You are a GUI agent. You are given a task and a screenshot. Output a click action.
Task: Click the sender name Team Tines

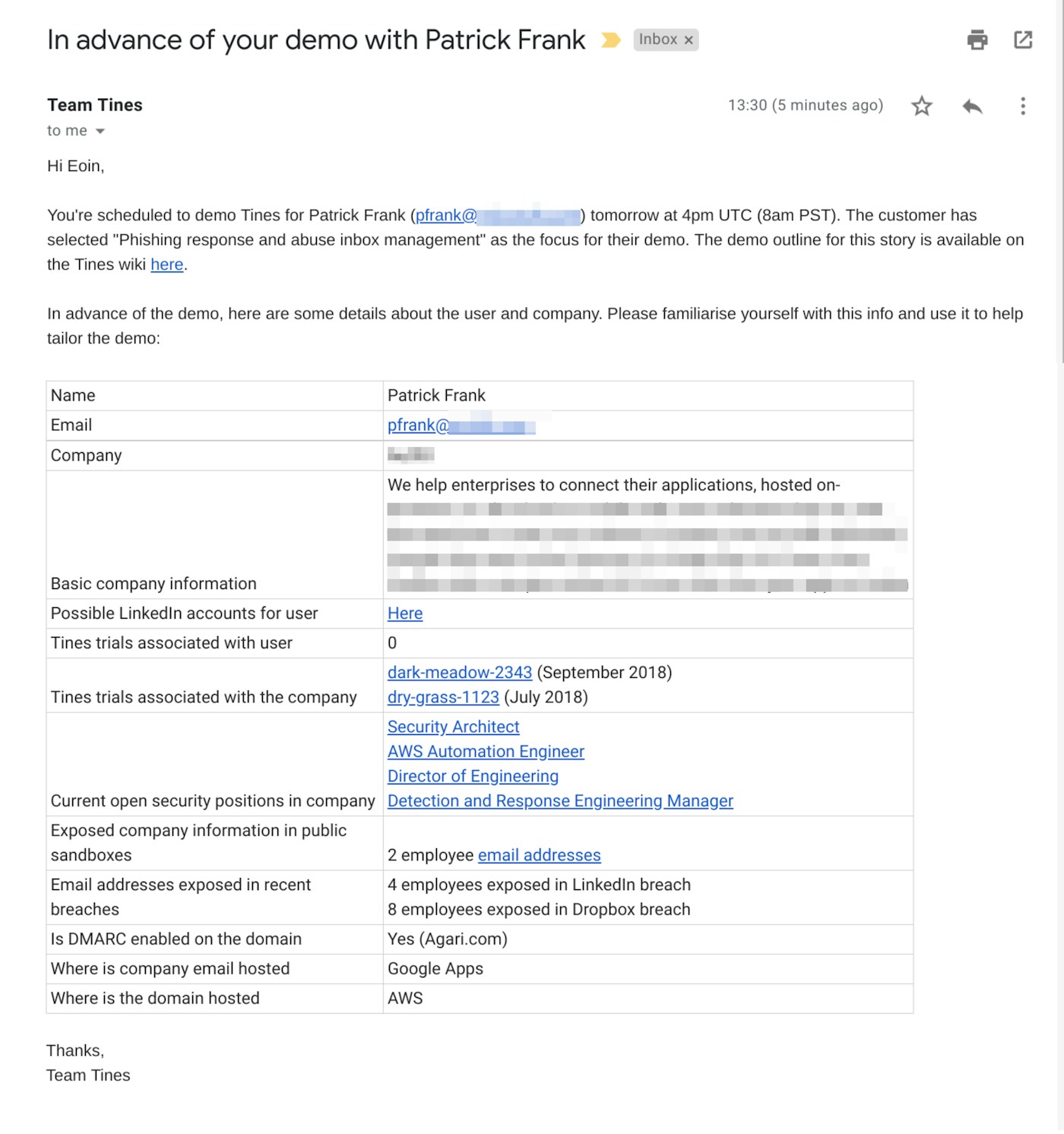click(x=95, y=105)
